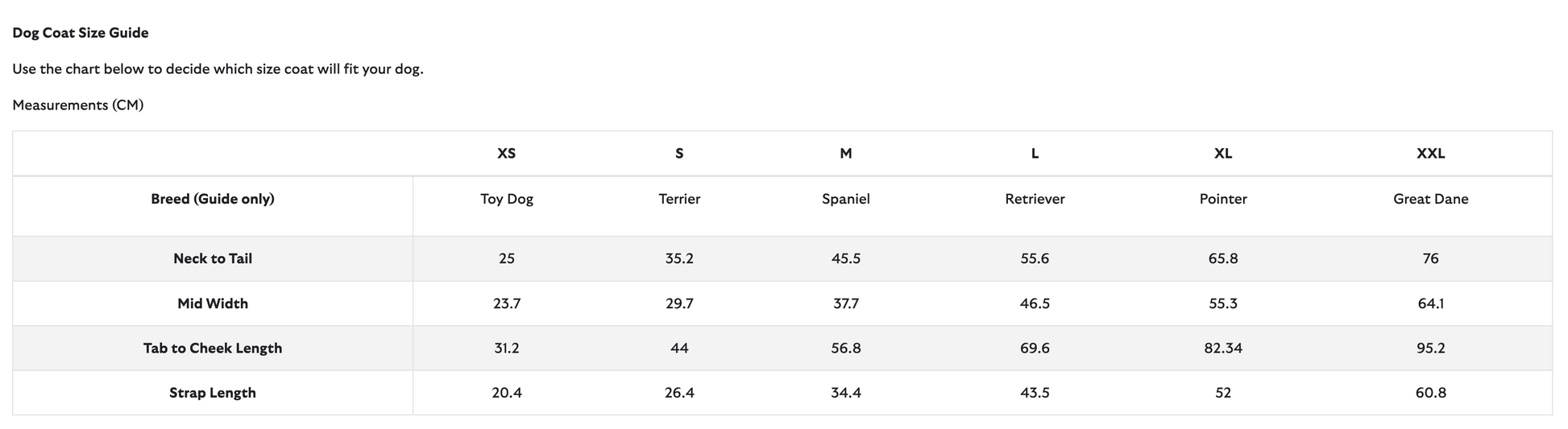This screenshot has height=429, width=1568.
Task: Click the 82.34 measurement value
Action: [x=1222, y=349]
